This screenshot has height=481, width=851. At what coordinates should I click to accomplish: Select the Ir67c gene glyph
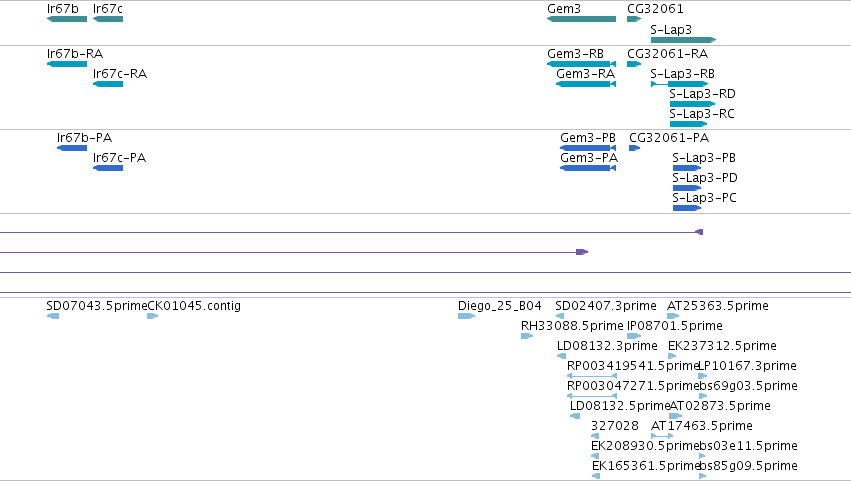[108, 19]
